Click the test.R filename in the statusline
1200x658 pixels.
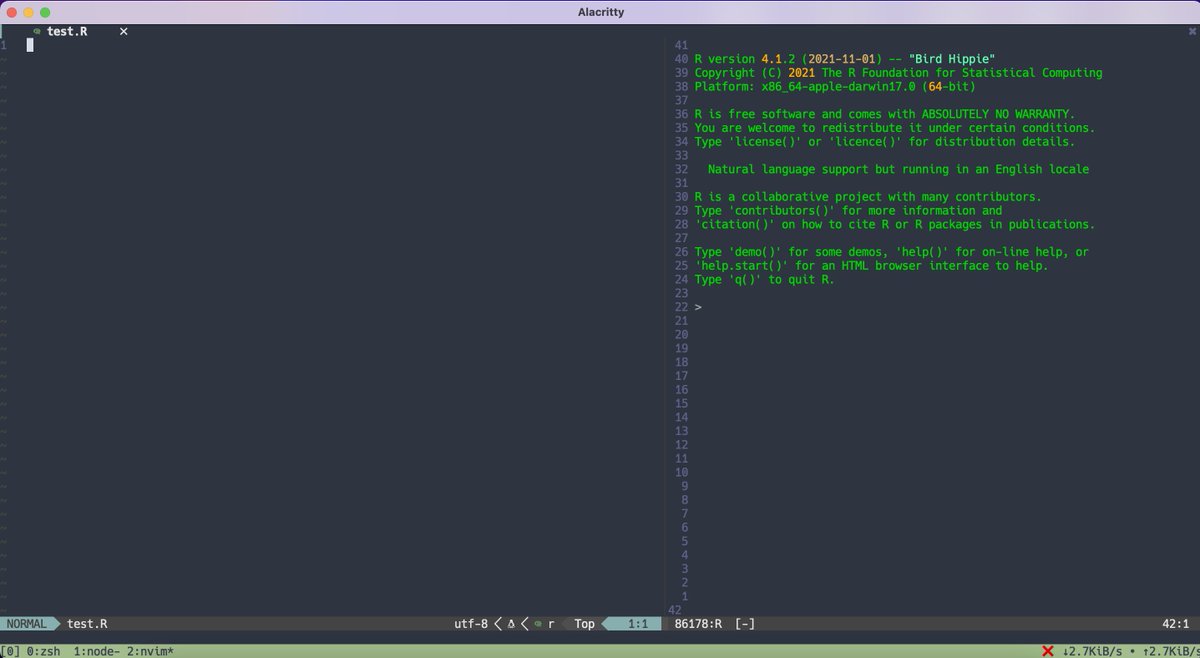coord(88,624)
